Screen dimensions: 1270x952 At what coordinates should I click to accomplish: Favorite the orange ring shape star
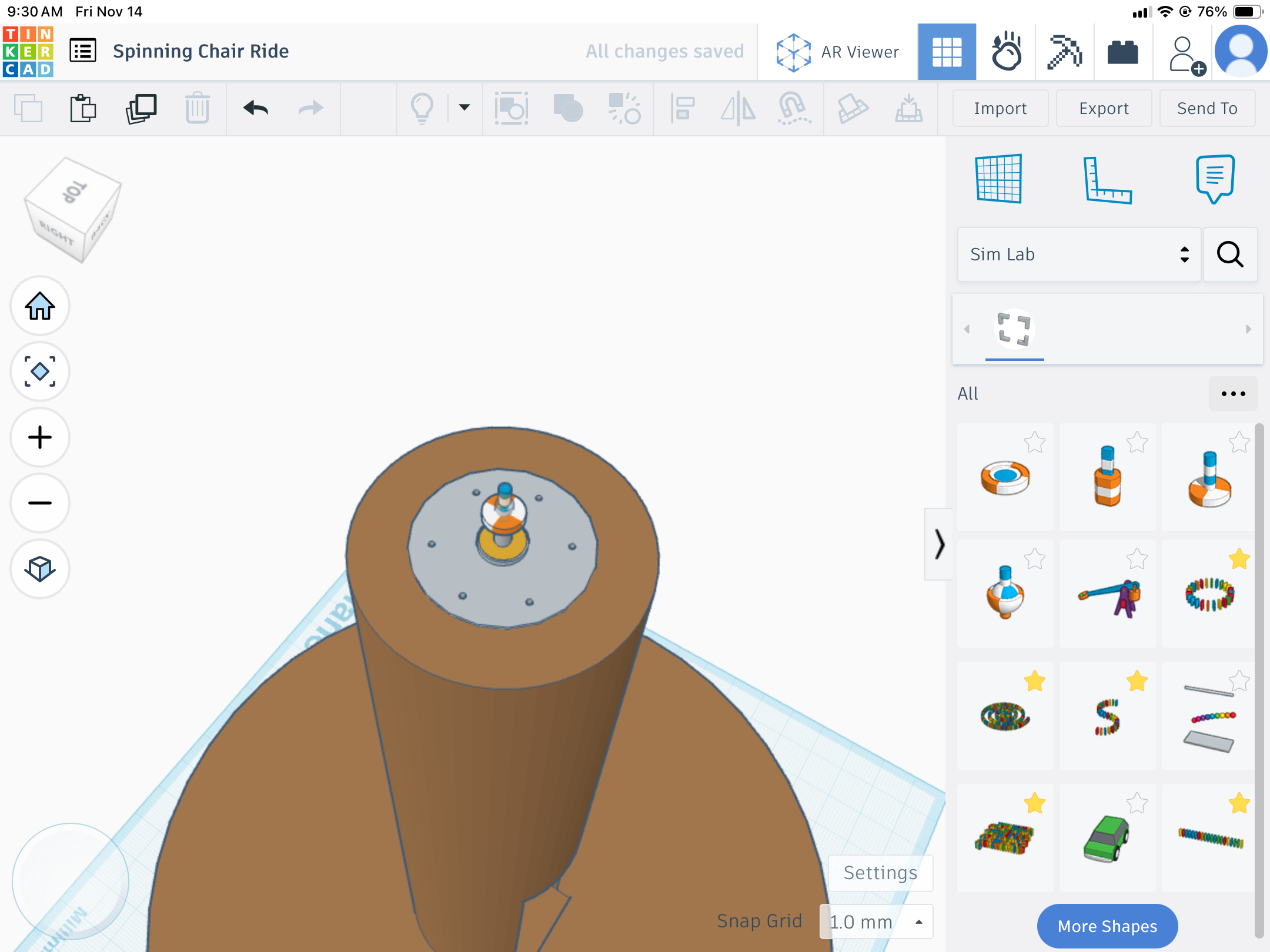1034,443
